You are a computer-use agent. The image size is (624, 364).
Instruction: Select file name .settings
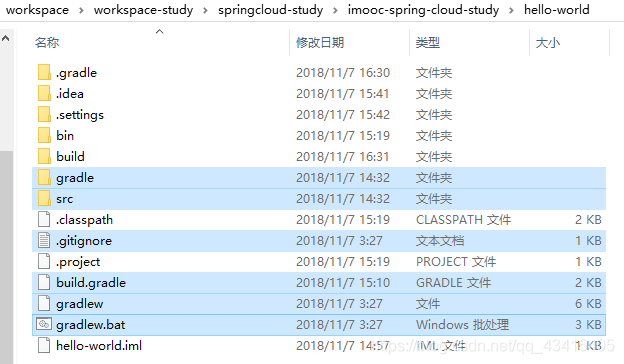coord(80,115)
